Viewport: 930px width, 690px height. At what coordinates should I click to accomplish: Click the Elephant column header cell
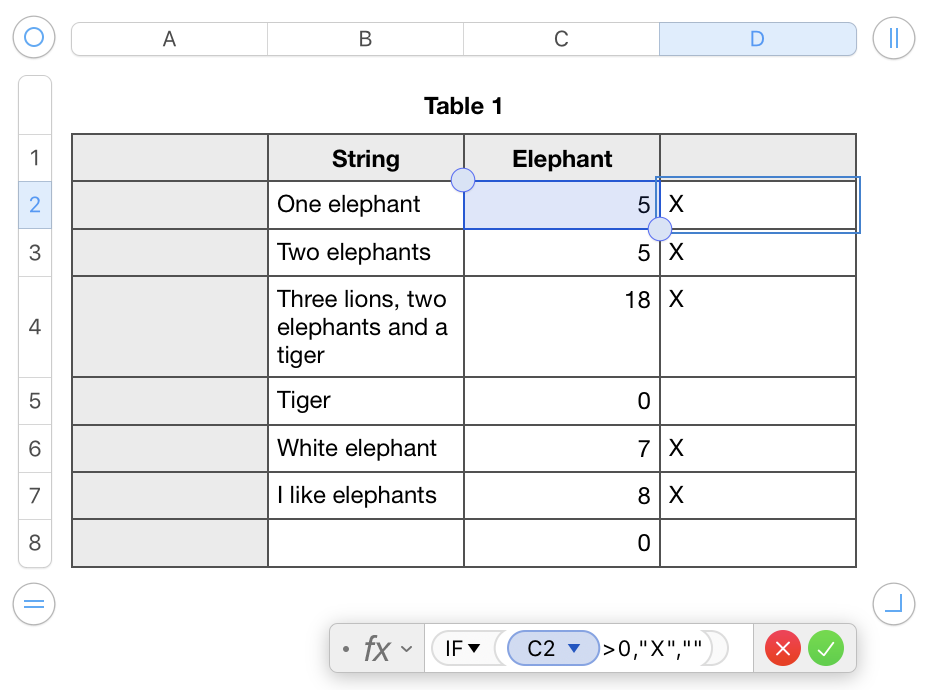pos(562,158)
